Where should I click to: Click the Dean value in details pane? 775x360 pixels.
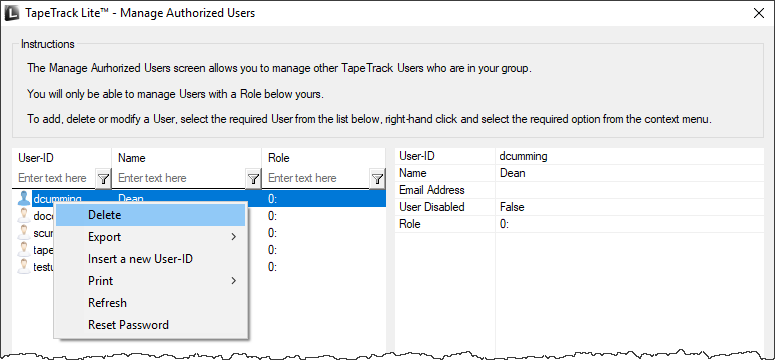pos(513,173)
